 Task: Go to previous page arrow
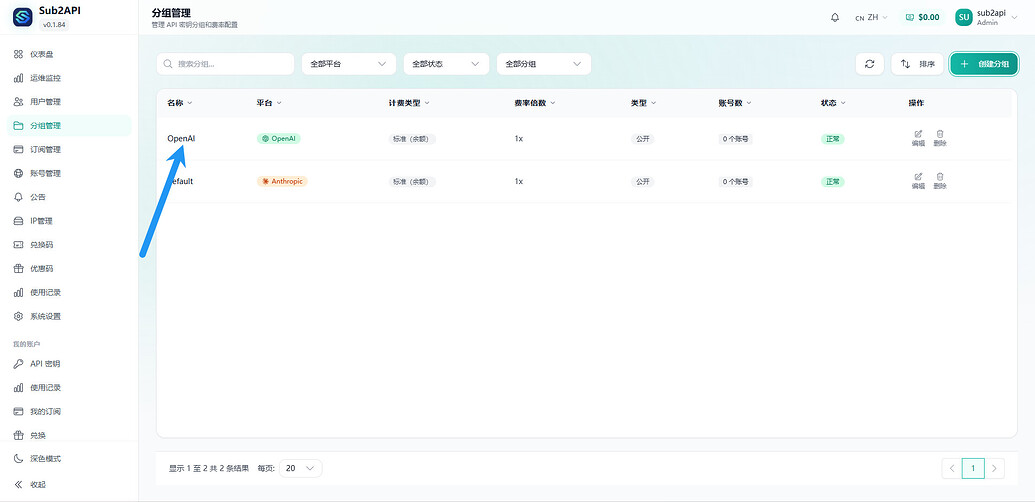[x=952, y=468]
